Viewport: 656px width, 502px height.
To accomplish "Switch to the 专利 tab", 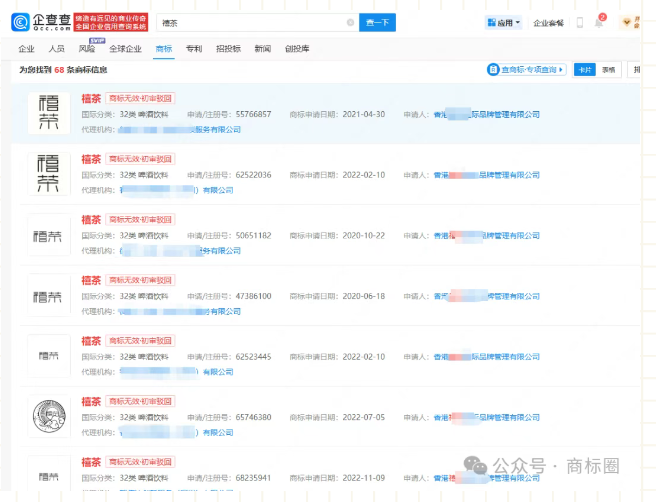I will pos(193,48).
